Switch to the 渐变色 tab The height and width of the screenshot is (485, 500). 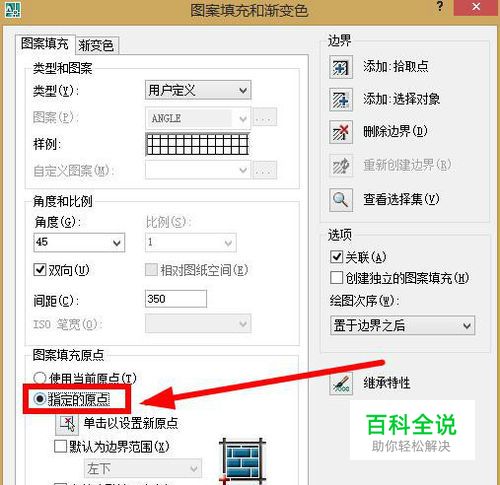pos(96,45)
